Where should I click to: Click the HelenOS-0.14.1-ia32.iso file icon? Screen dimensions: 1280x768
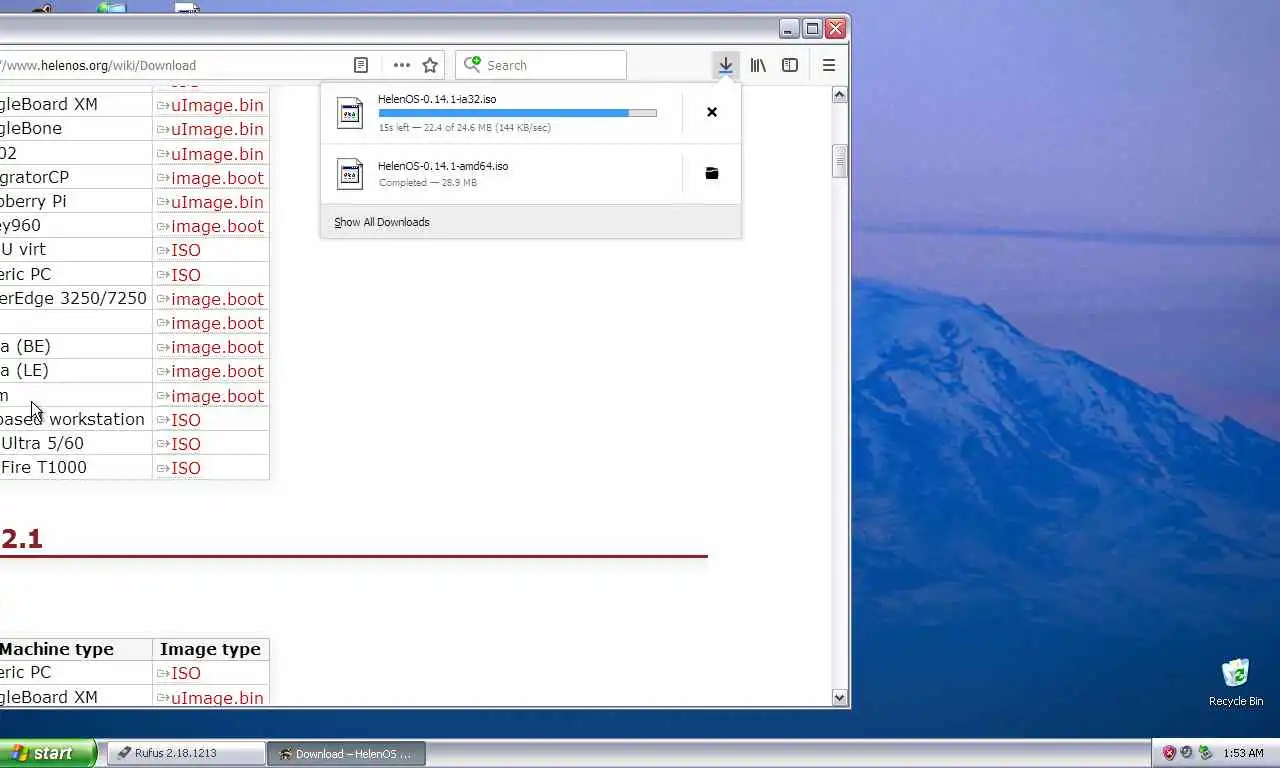pyautogui.click(x=350, y=113)
